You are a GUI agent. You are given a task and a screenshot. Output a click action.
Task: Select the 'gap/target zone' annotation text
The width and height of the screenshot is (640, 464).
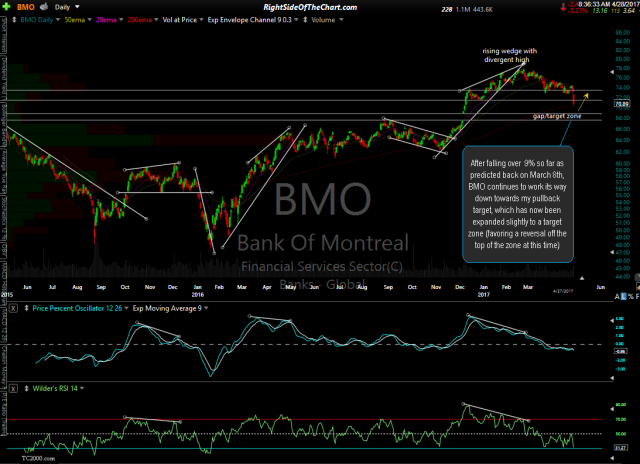(x=557, y=116)
